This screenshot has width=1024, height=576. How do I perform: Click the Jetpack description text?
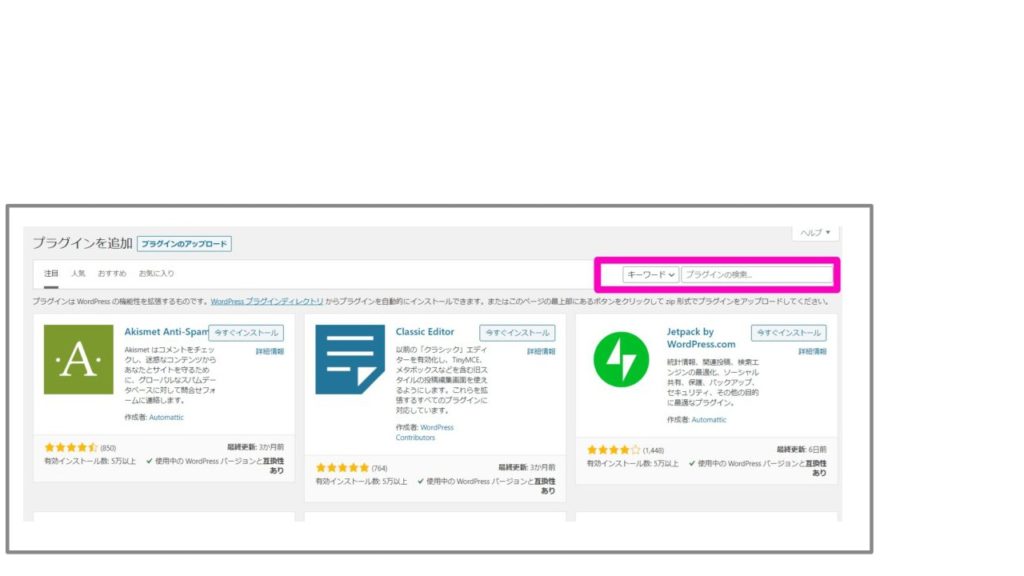point(712,382)
